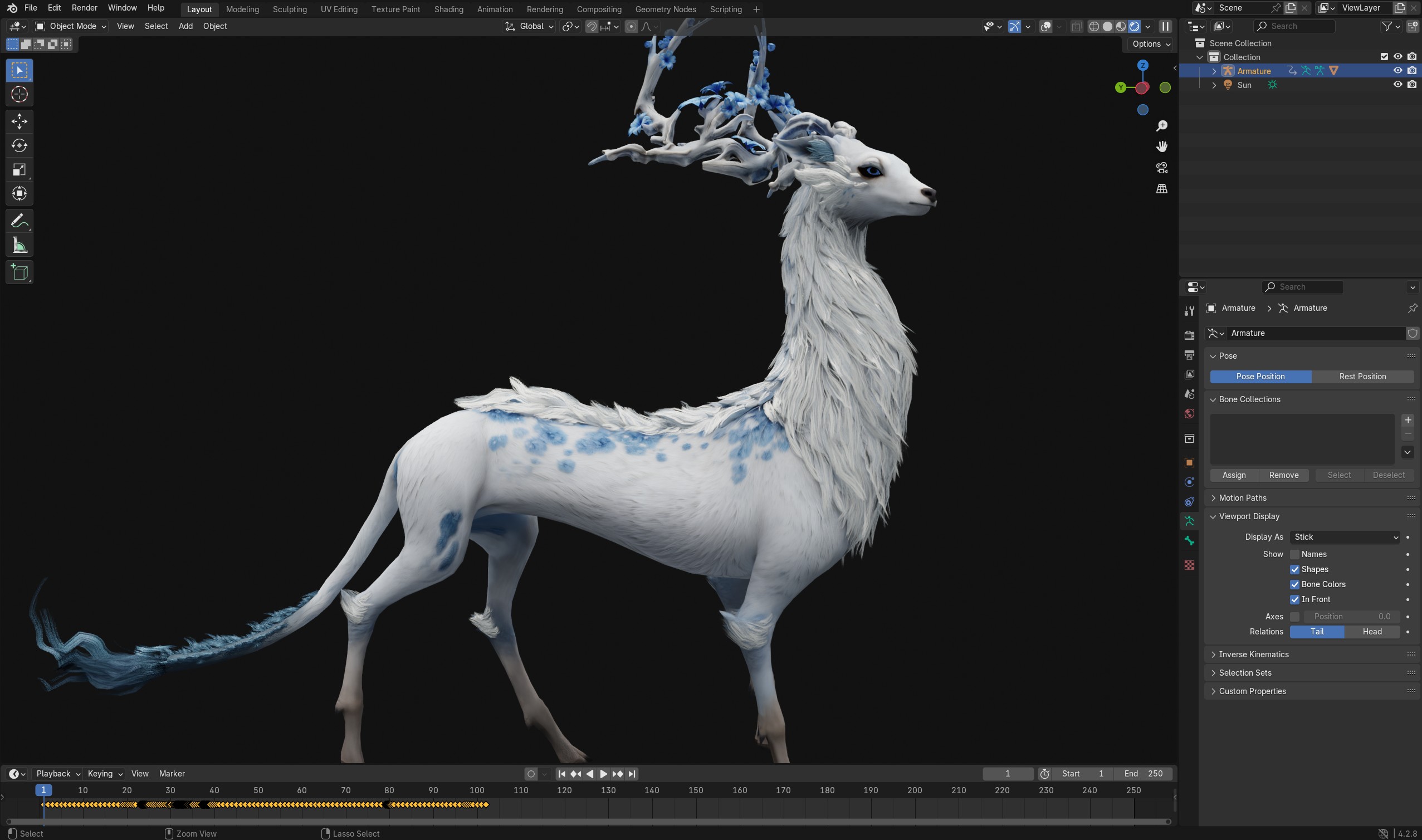Expand the Inverse Kinematics panel
Screen dimensions: 1422x840
[1253, 655]
